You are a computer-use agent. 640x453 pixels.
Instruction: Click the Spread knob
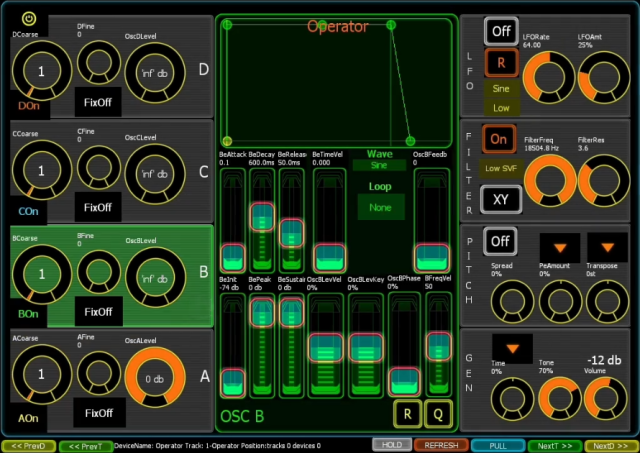(x=512, y=301)
